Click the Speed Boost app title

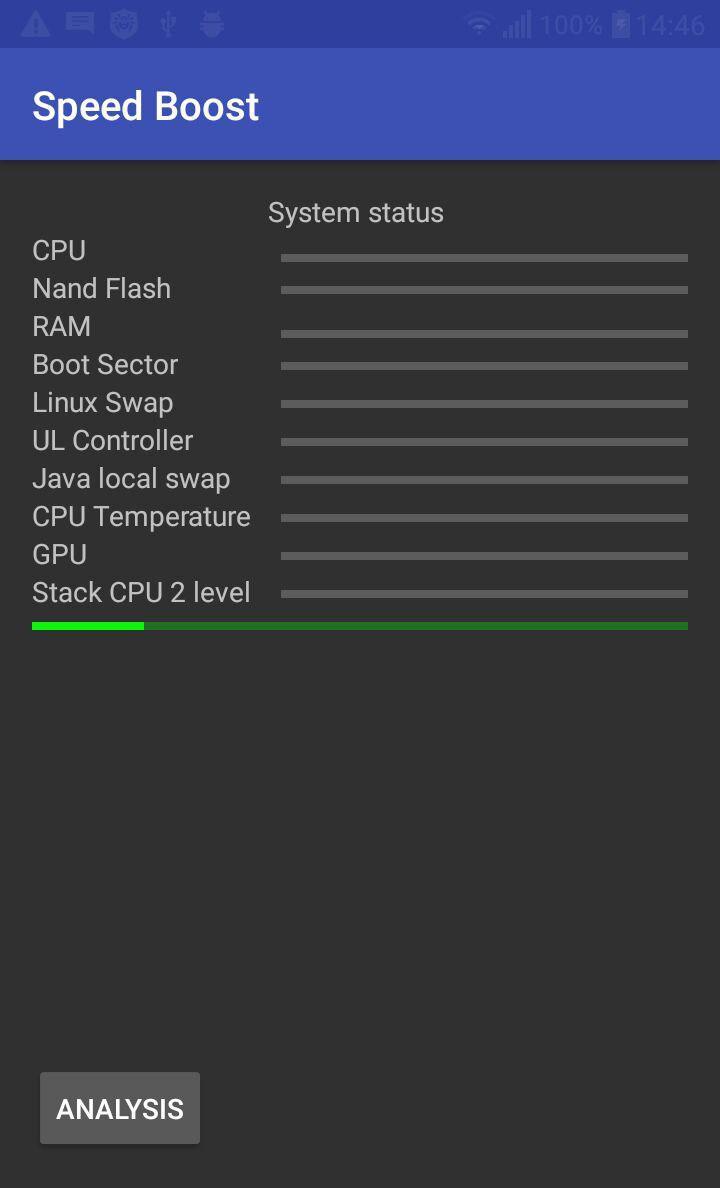(x=146, y=106)
